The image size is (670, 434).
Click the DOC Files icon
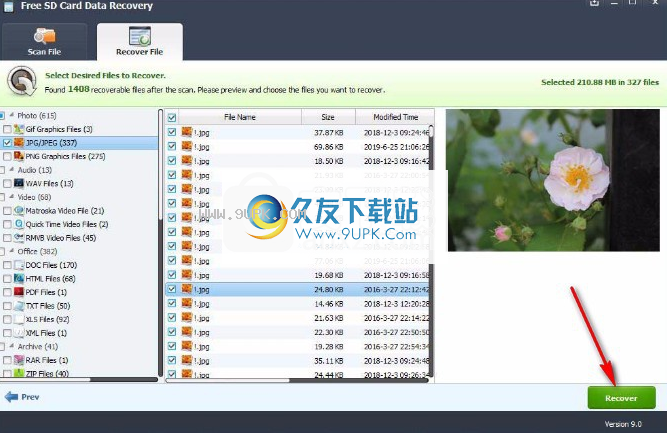click(19, 265)
